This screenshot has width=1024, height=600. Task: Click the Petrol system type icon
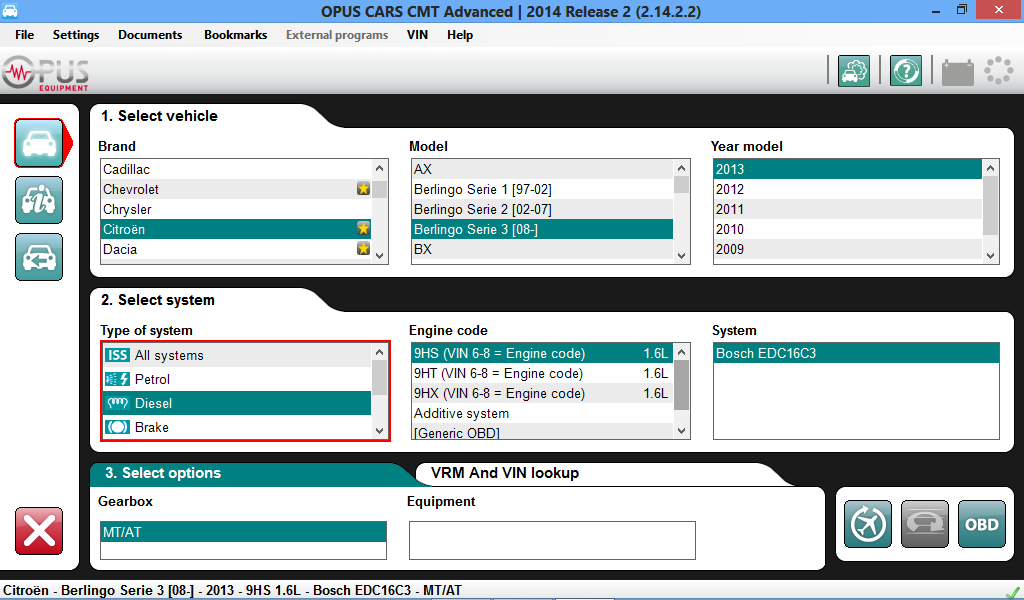point(118,379)
